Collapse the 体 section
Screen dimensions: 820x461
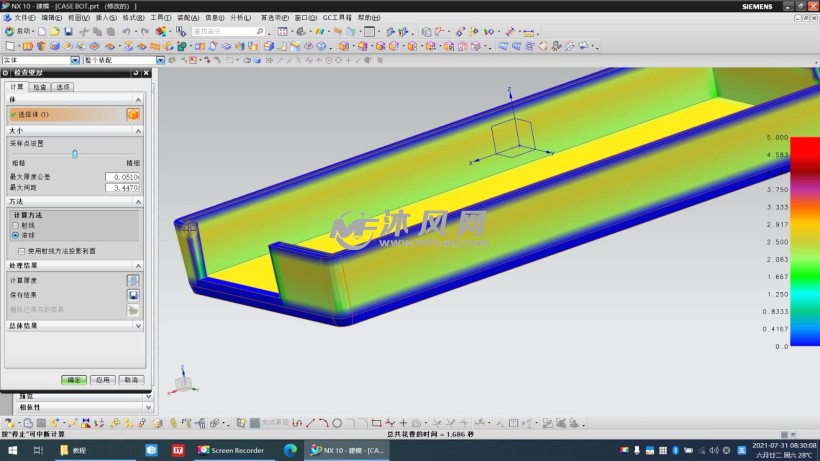tap(138, 99)
